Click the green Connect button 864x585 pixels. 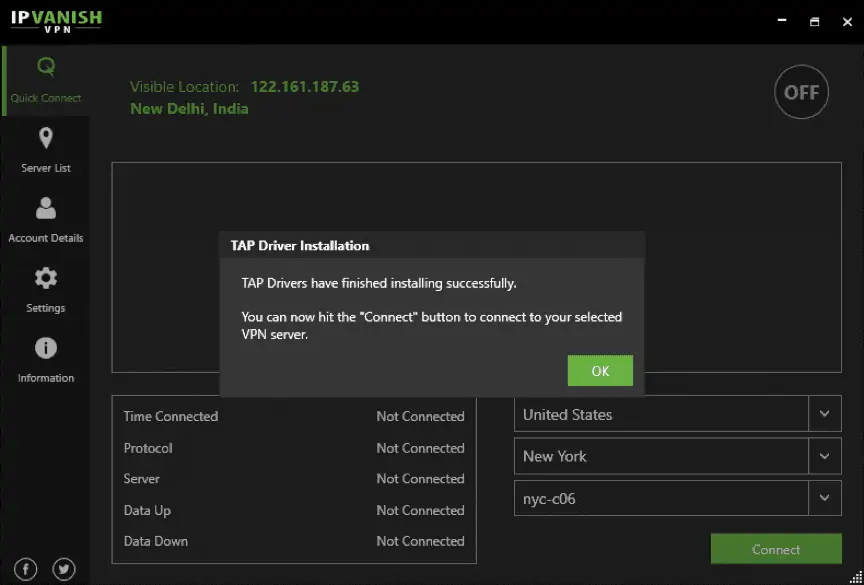click(776, 549)
